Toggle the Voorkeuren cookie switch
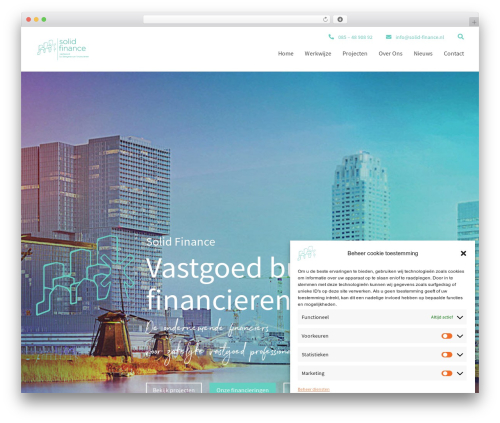Image resolution: width=500 pixels, height=423 pixels. coord(447,336)
